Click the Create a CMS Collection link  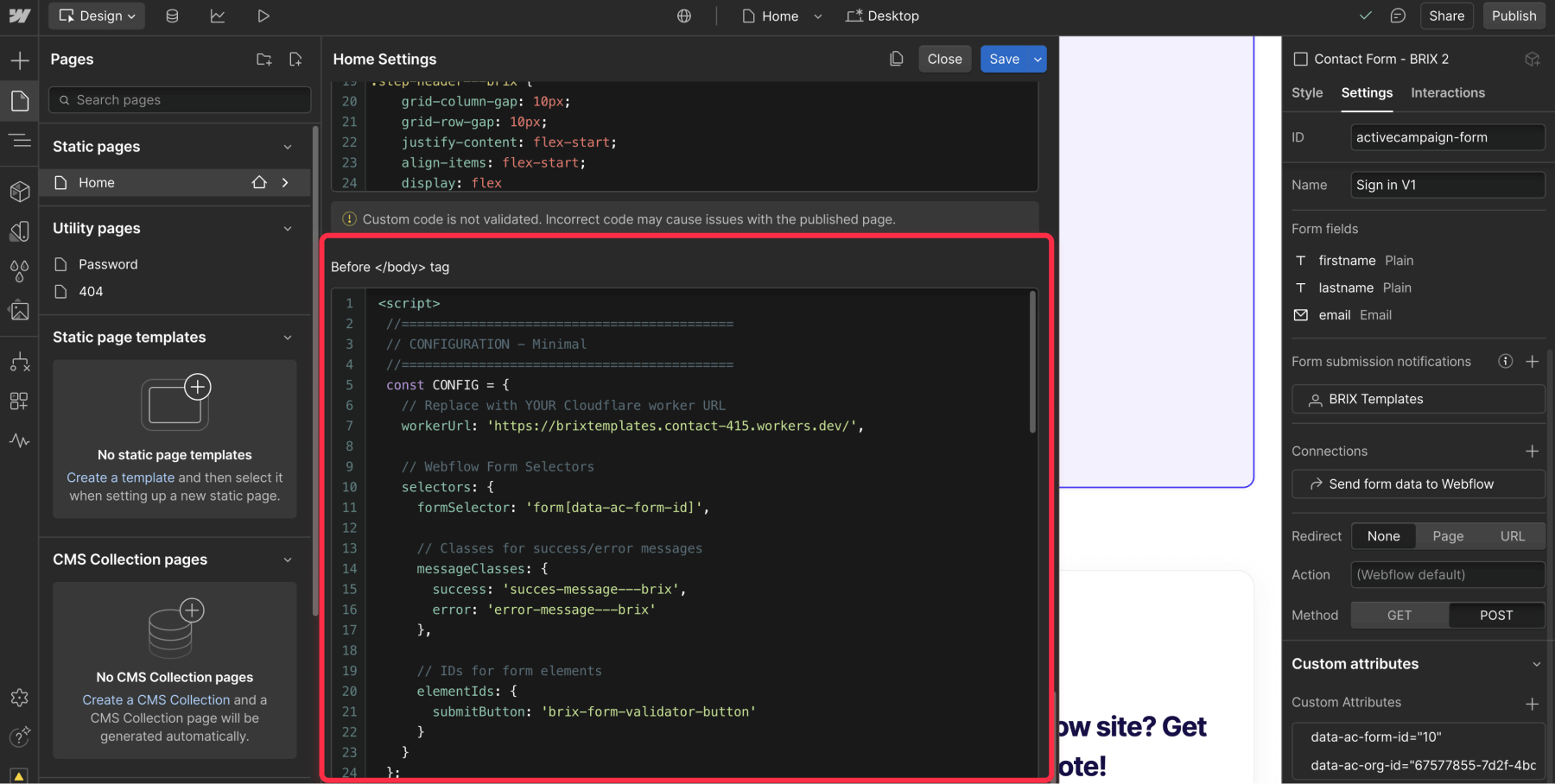(x=156, y=699)
